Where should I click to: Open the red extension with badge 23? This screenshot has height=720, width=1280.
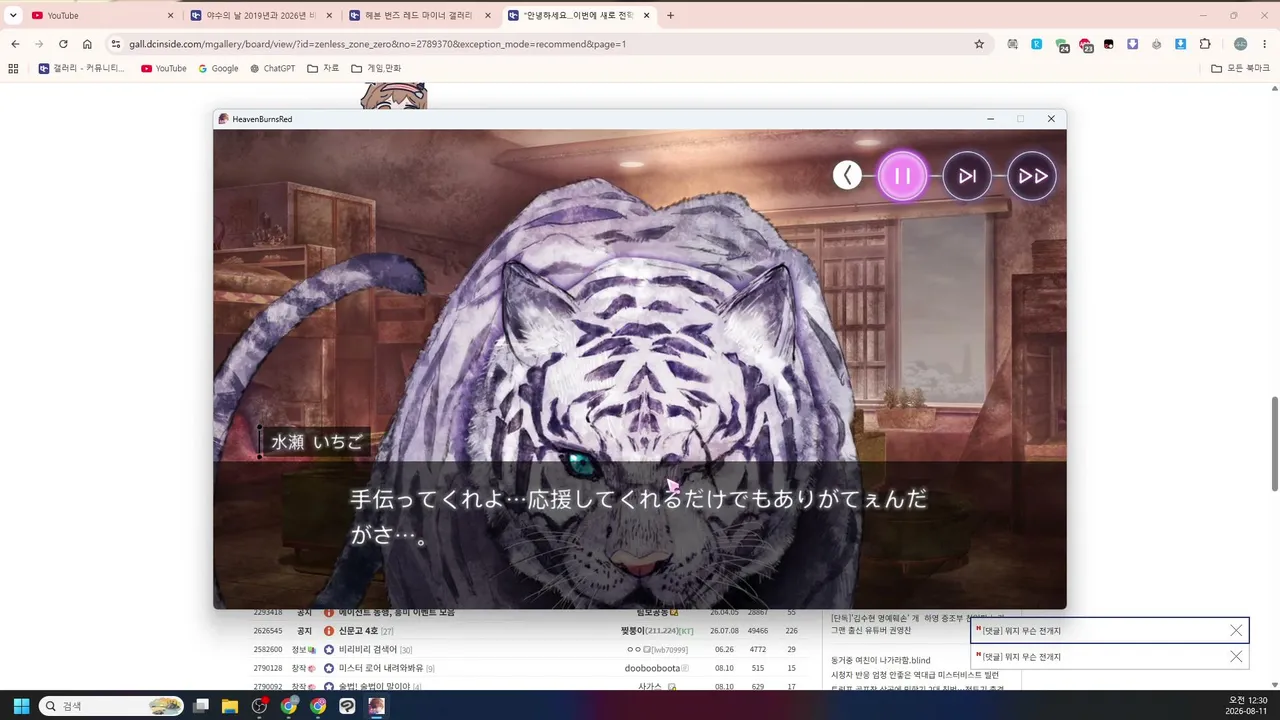point(1086,45)
